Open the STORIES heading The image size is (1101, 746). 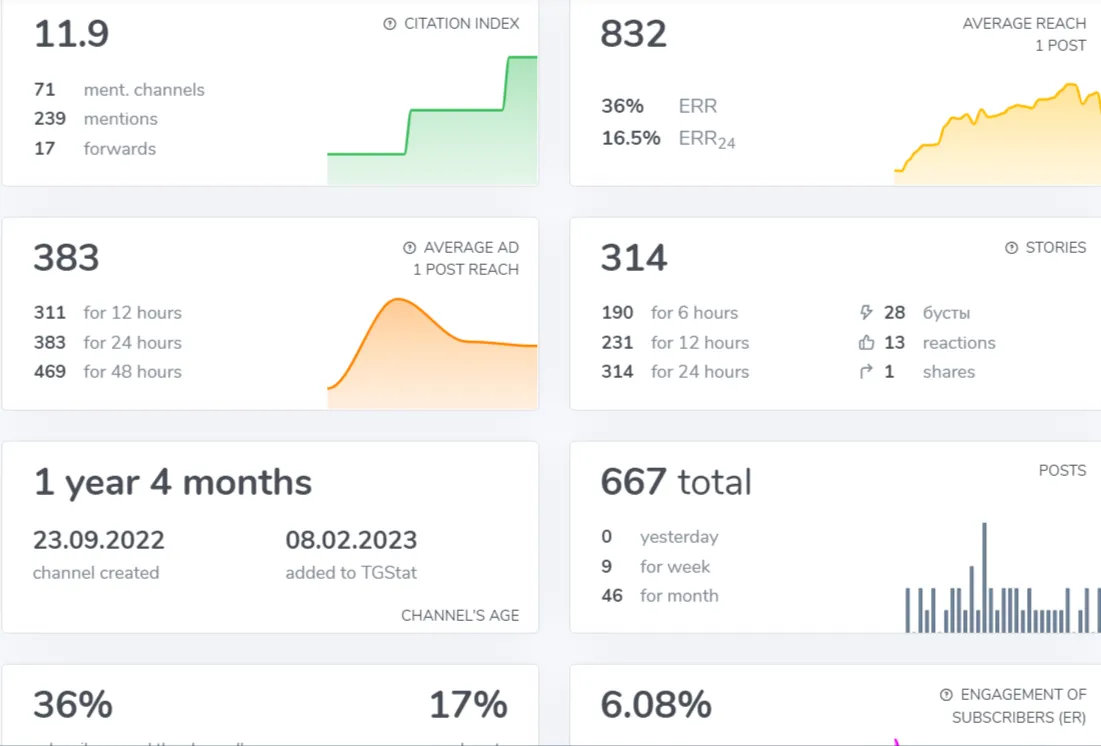tap(1055, 247)
